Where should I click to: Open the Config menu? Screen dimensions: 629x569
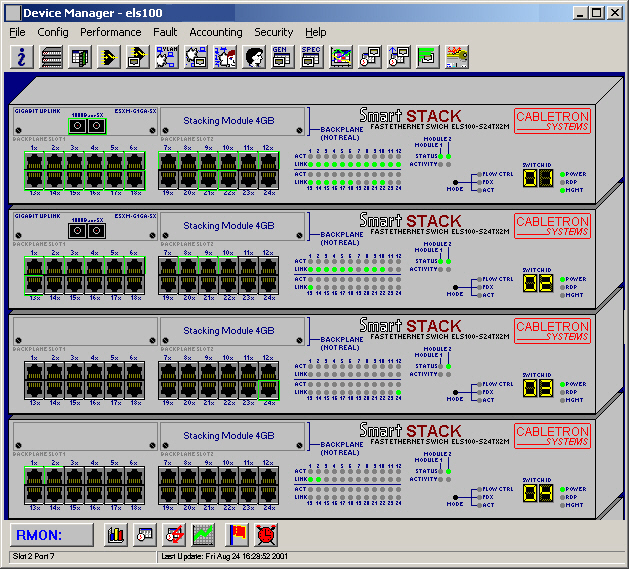pos(53,32)
